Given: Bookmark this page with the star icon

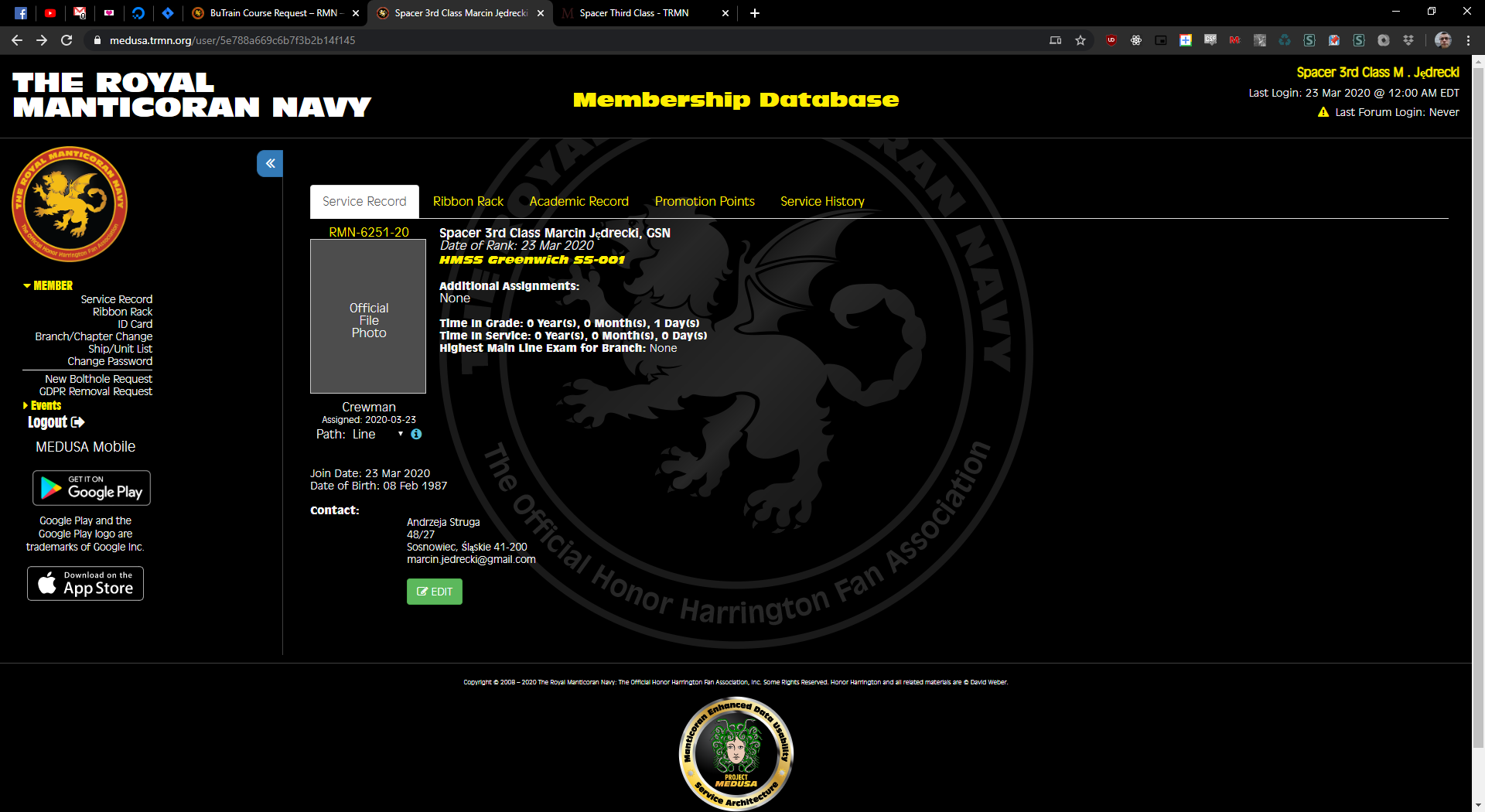Looking at the screenshot, I should (x=1080, y=40).
